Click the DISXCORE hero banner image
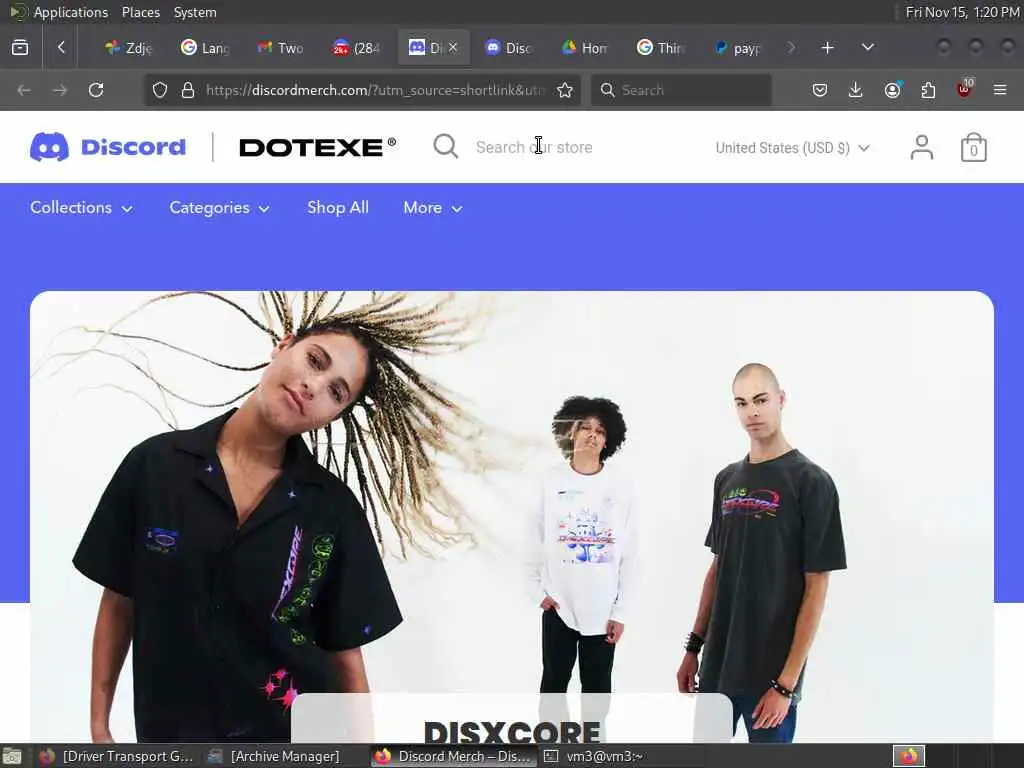Image resolution: width=1024 pixels, height=768 pixels. [512, 516]
